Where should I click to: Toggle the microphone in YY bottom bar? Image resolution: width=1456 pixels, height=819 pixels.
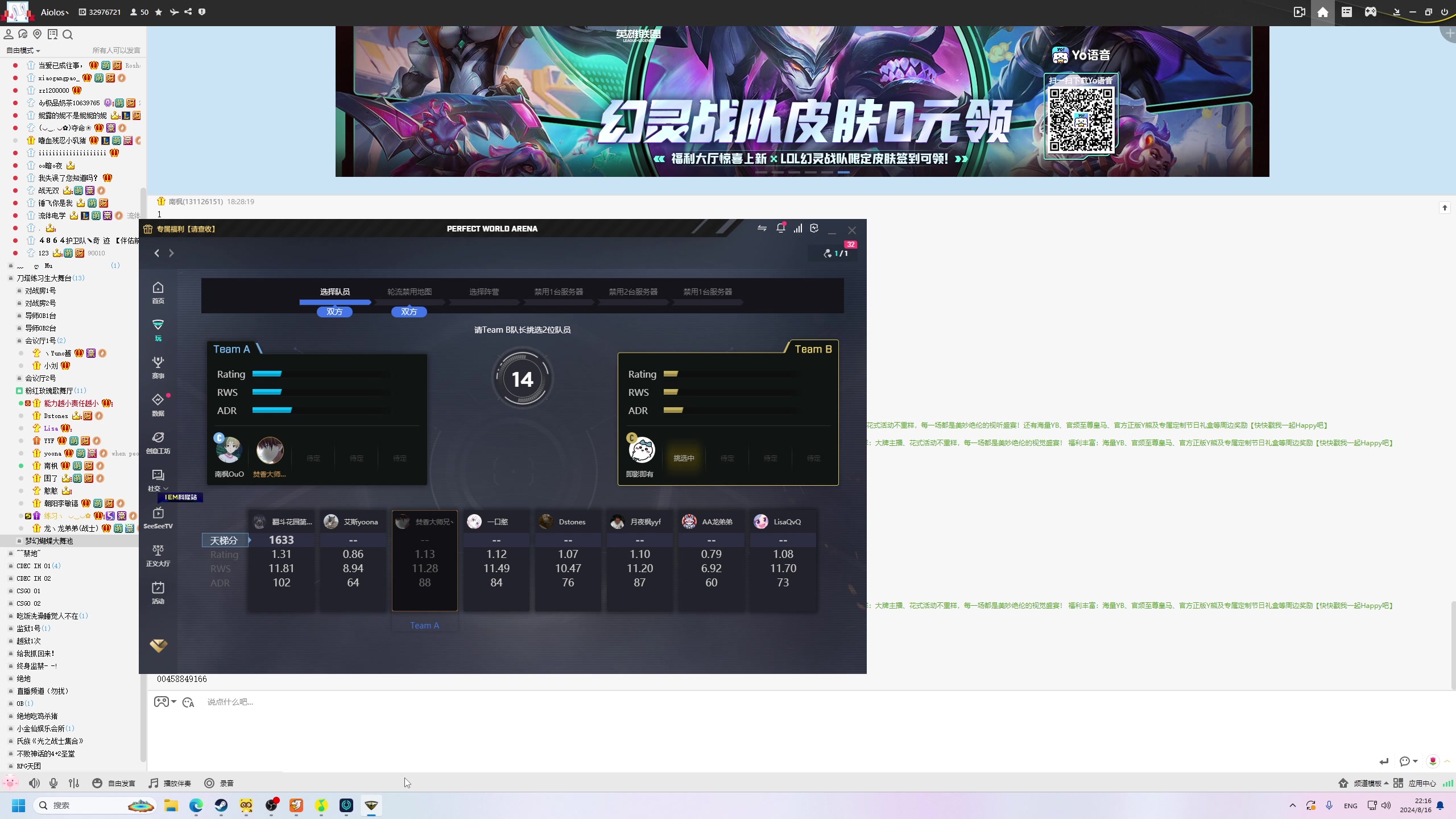[53, 783]
